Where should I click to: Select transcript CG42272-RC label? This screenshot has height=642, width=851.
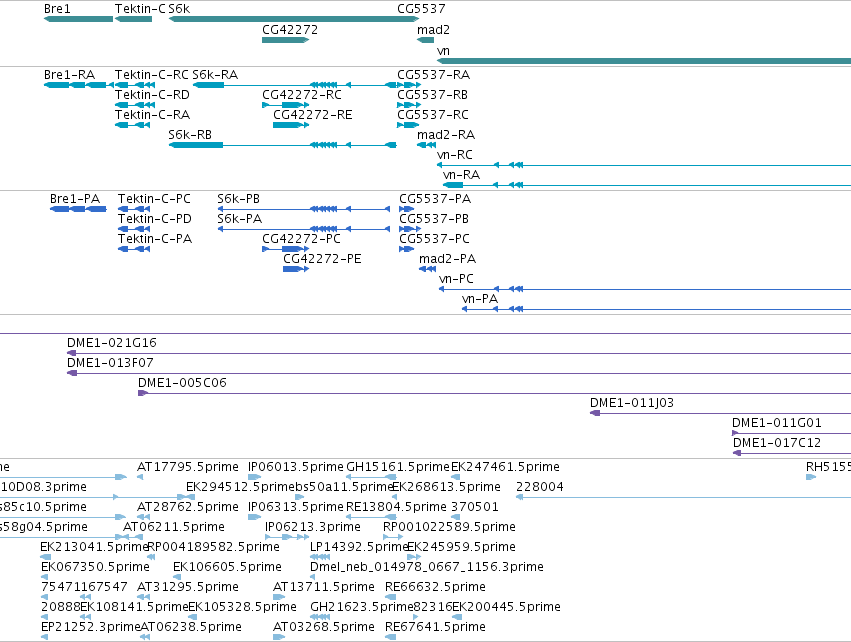[x=302, y=94]
